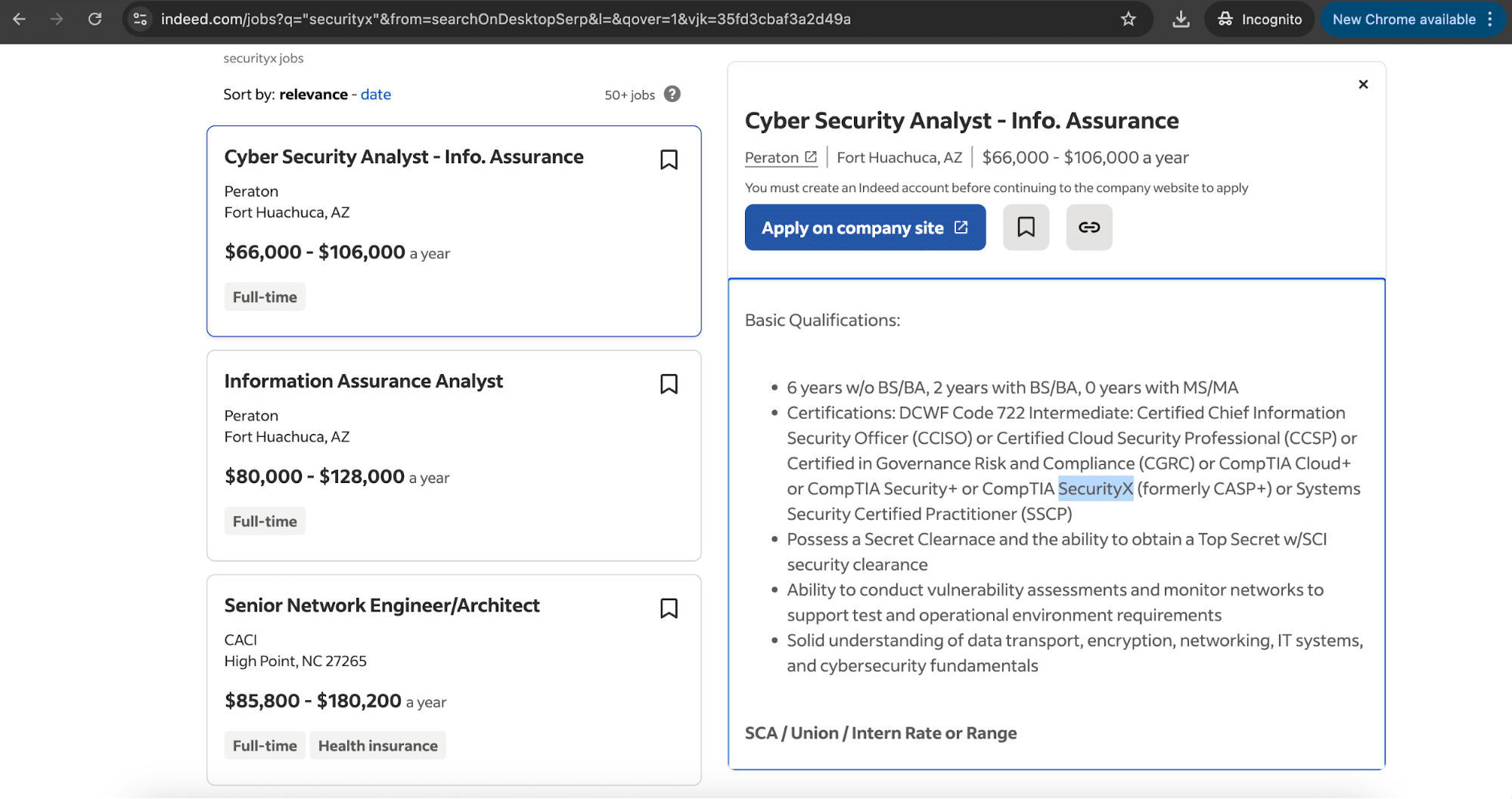The image size is (1512, 799).
Task: Click SCA / Union / Intern Rate heading
Action: click(880, 733)
